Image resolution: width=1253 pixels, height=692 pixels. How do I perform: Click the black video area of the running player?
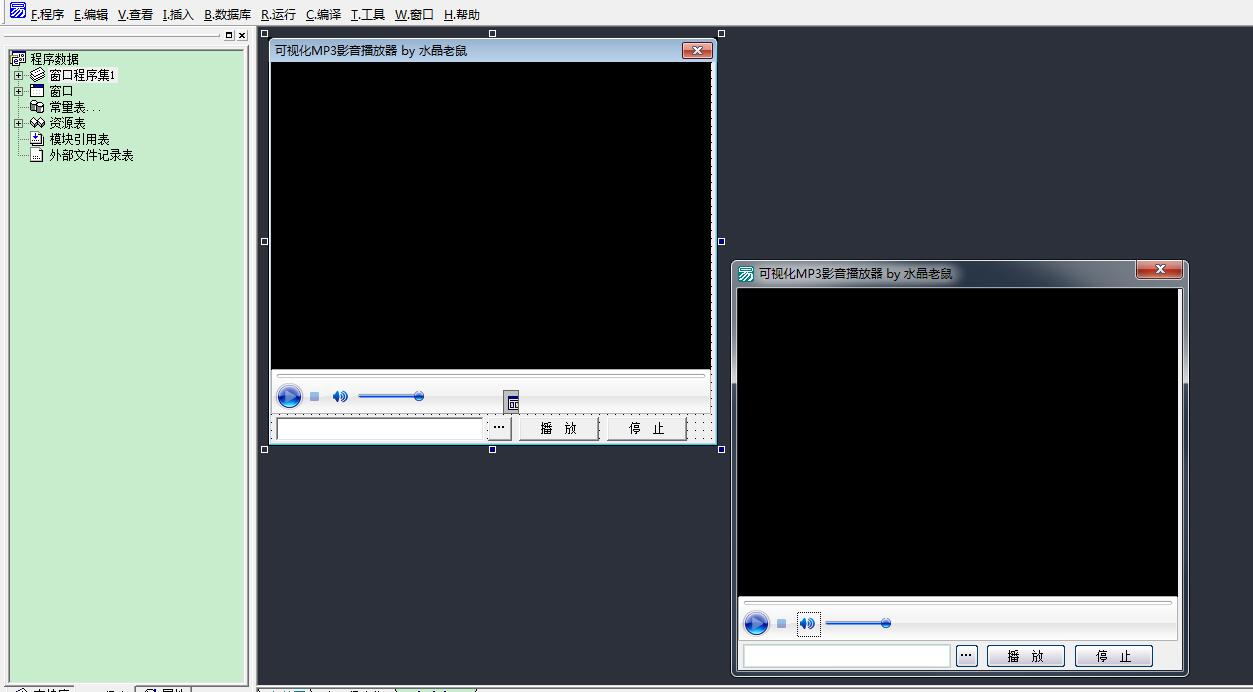(957, 442)
